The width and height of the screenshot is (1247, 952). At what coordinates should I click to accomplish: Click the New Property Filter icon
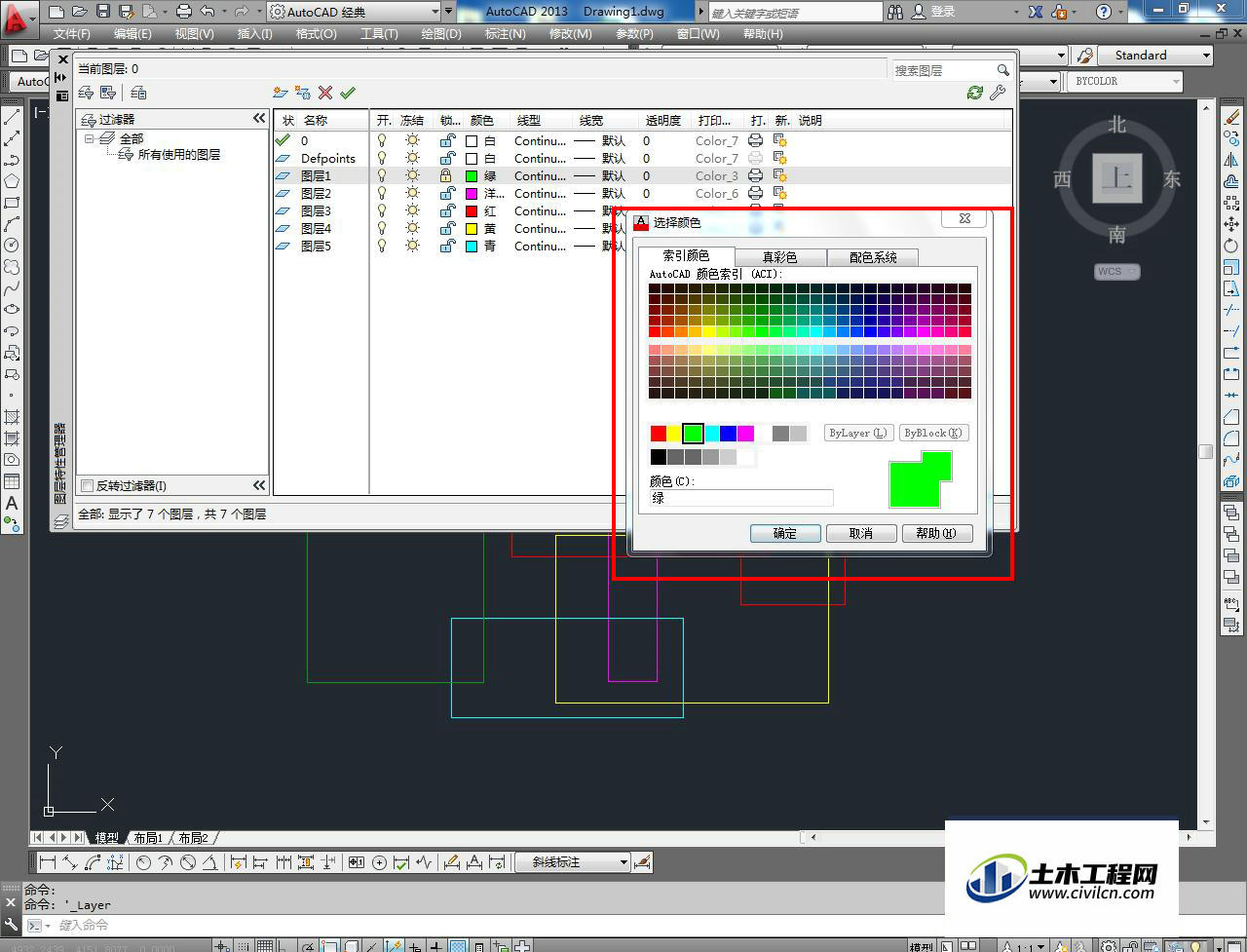coord(86,93)
